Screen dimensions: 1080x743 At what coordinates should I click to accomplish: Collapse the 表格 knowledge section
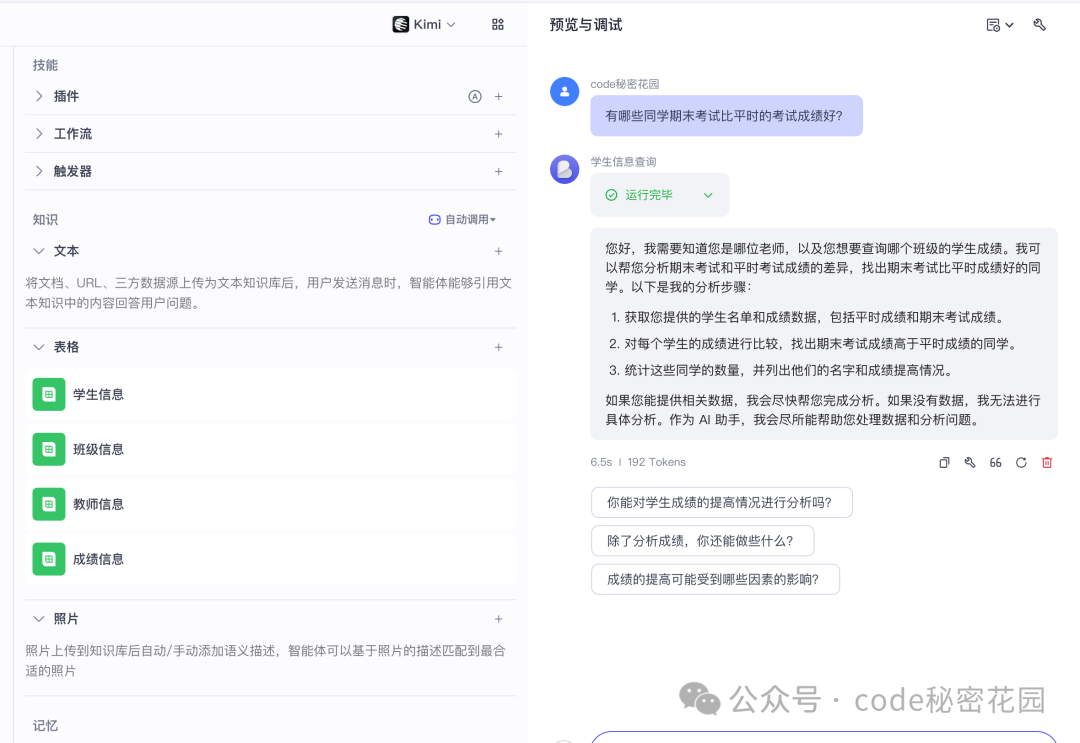coord(38,346)
